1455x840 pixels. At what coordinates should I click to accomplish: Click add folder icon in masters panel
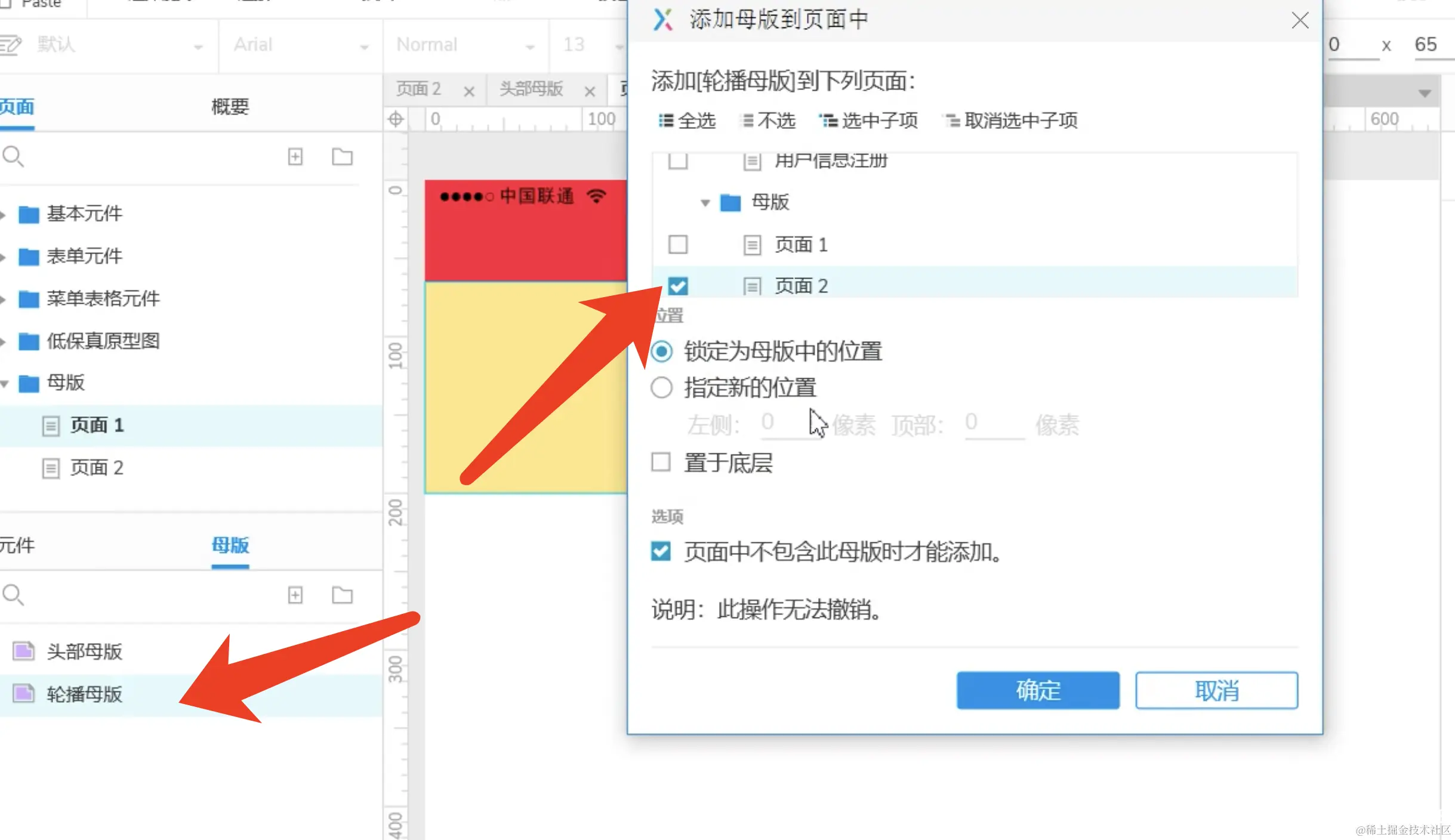coord(342,595)
